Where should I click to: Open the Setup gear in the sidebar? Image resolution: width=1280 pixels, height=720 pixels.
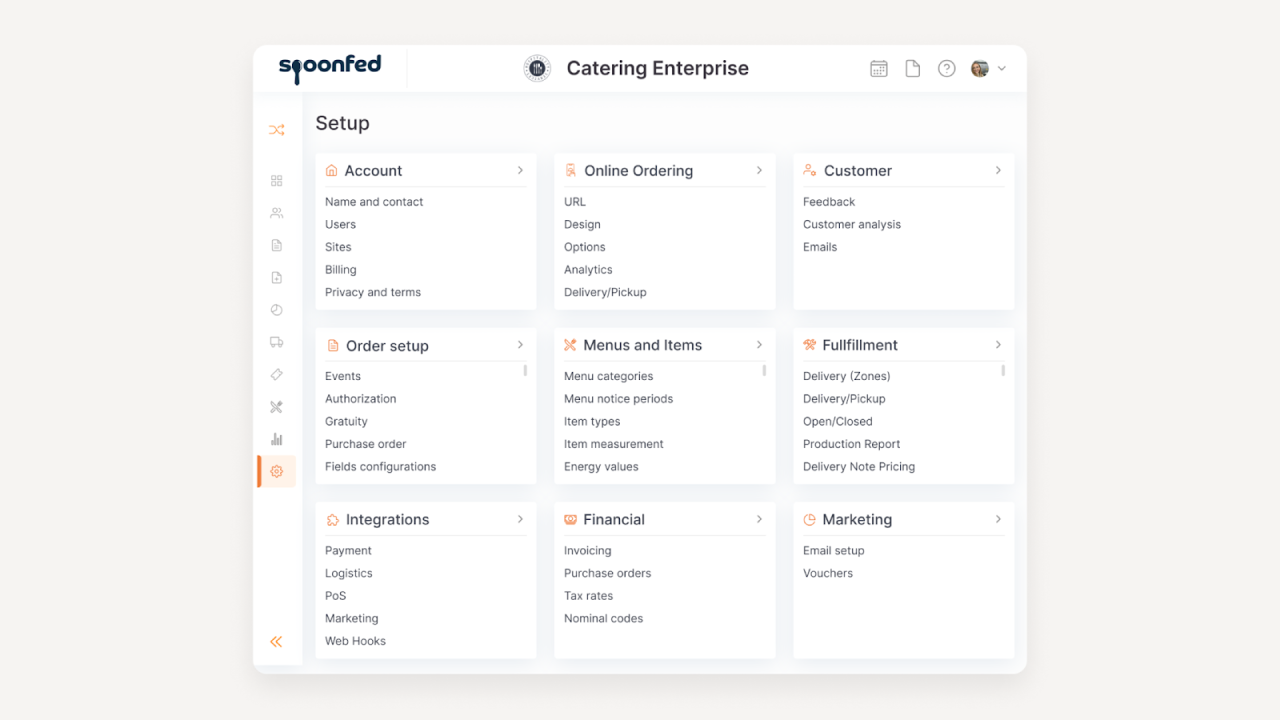click(277, 471)
